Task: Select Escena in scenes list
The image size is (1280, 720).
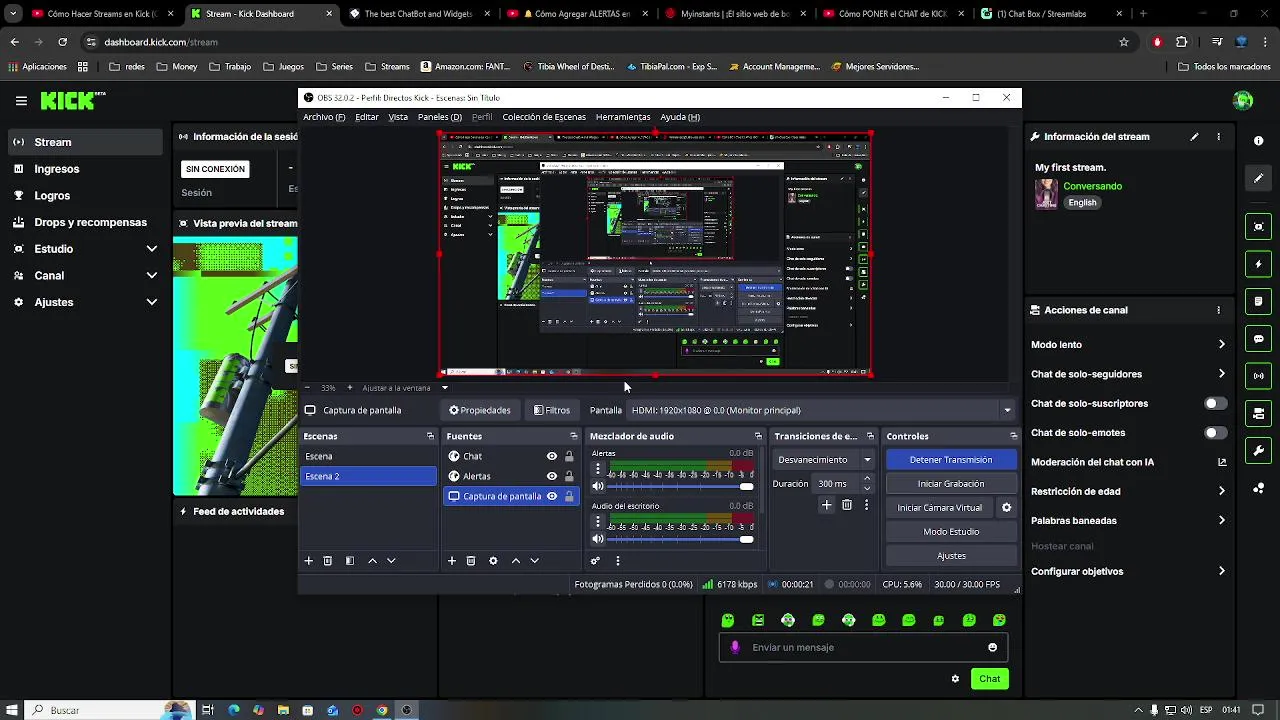Action: click(x=368, y=457)
